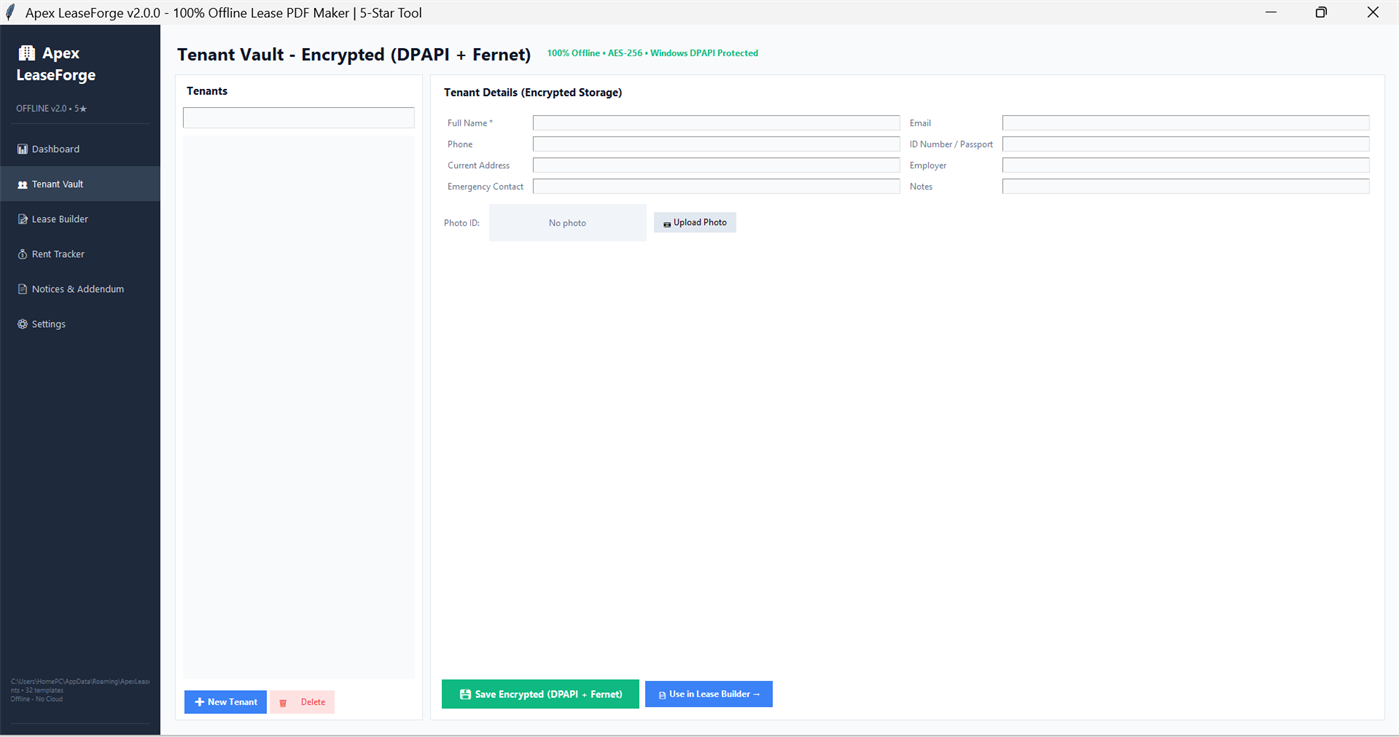Image resolution: width=1399 pixels, height=737 pixels.
Task: Click the "100% Offline • AES-256" status text
Action: tap(652, 53)
